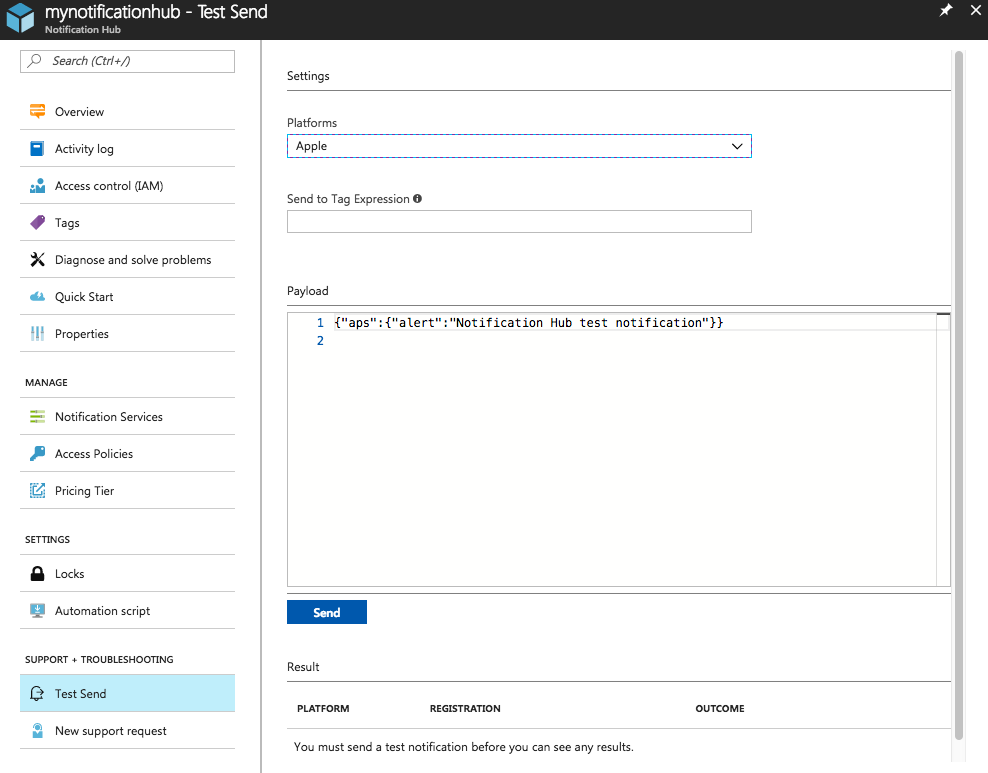This screenshot has width=988, height=773.
Task: Click the Access control (IAM) people icon
Action: [x=38, y=186]
